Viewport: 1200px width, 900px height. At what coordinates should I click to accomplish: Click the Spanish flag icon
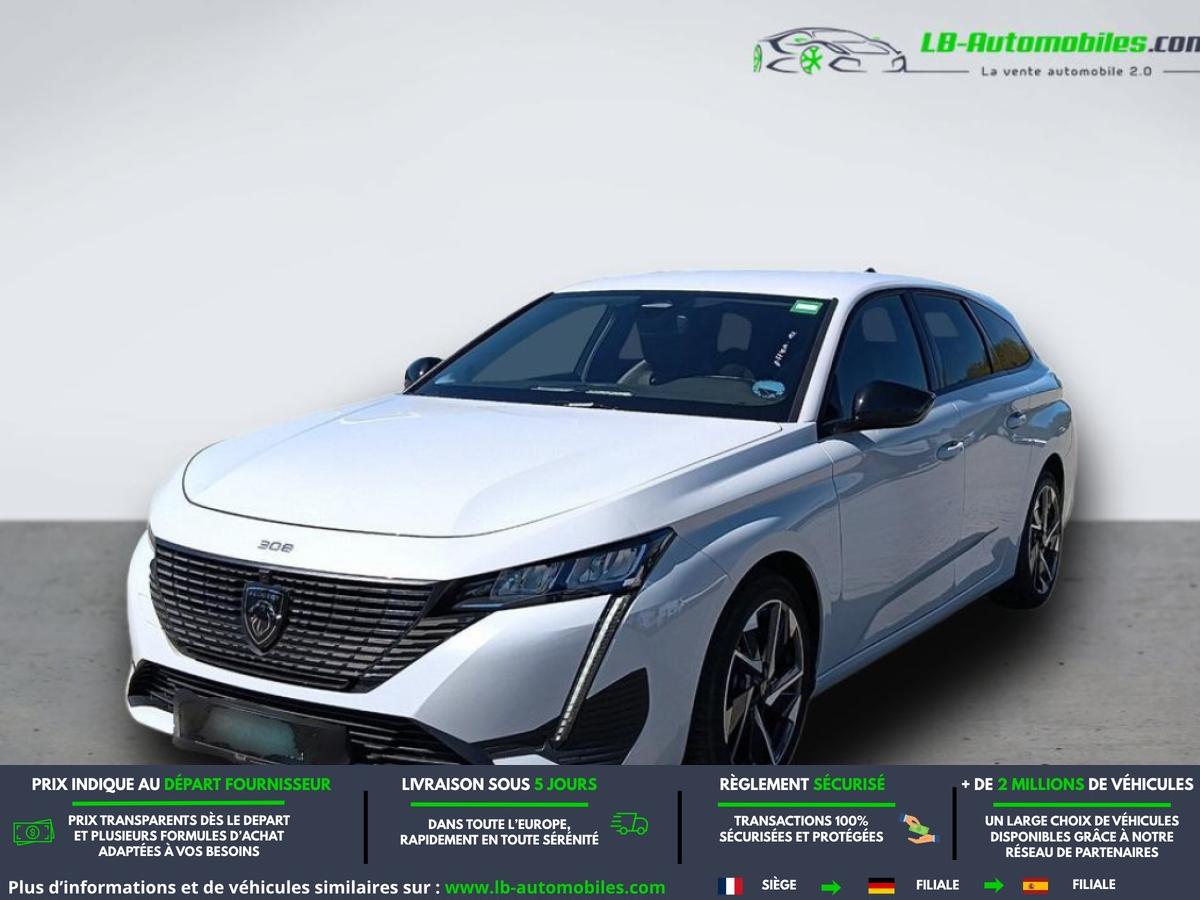coord(1035,886)
